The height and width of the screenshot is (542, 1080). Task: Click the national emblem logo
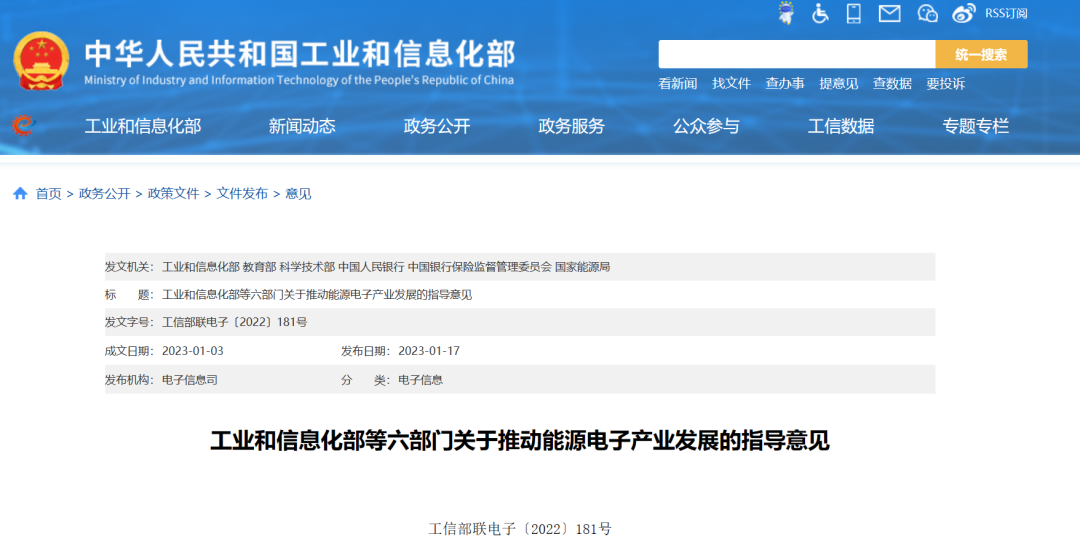pos(41,61)
